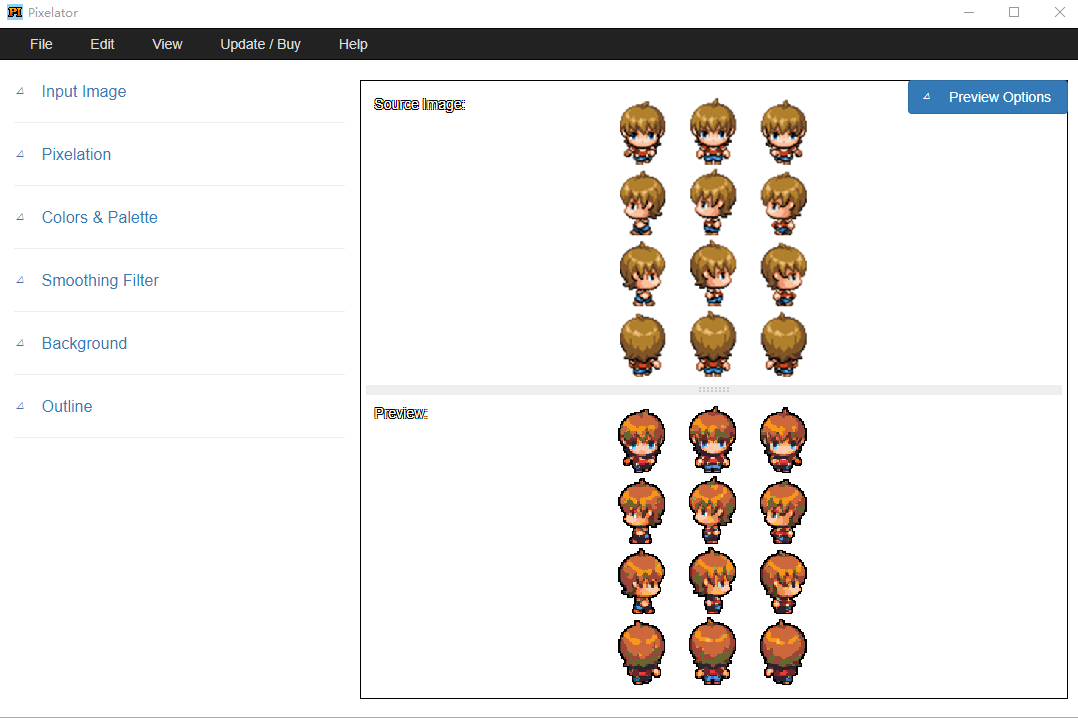Click the Pixelator app icon in title bar

pyautogui.click(x=14, y=12)
